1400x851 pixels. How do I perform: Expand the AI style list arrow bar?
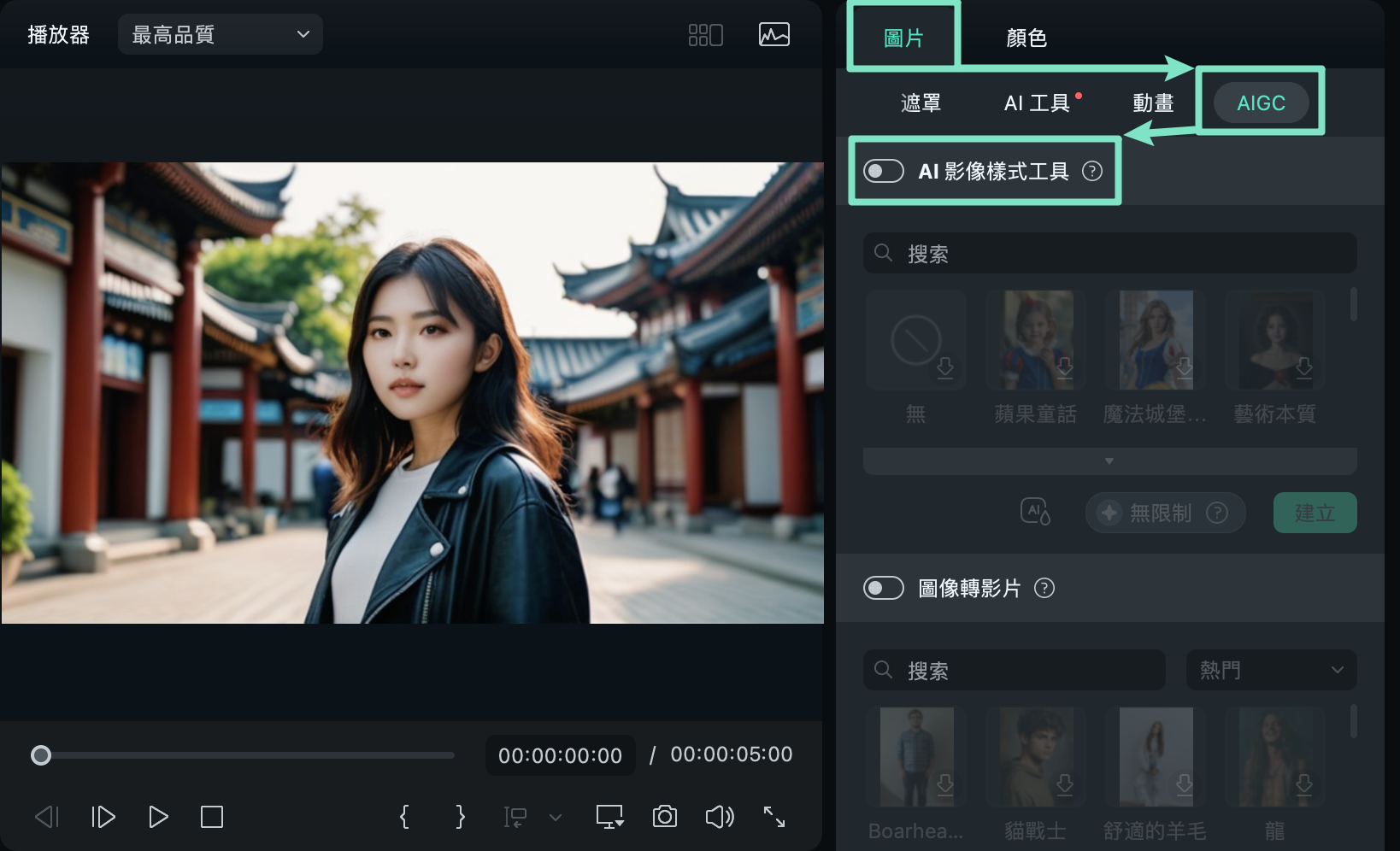click(1110, 461)
